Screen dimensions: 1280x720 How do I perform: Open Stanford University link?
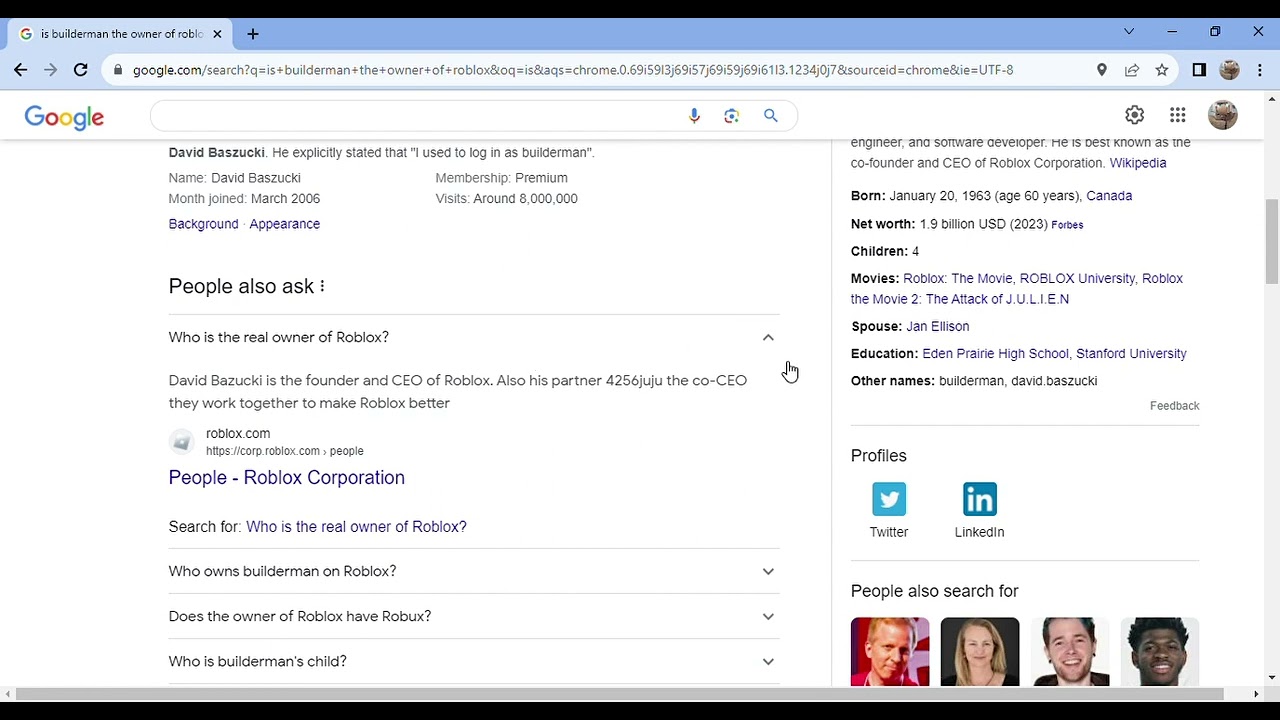pos(1131,354)
